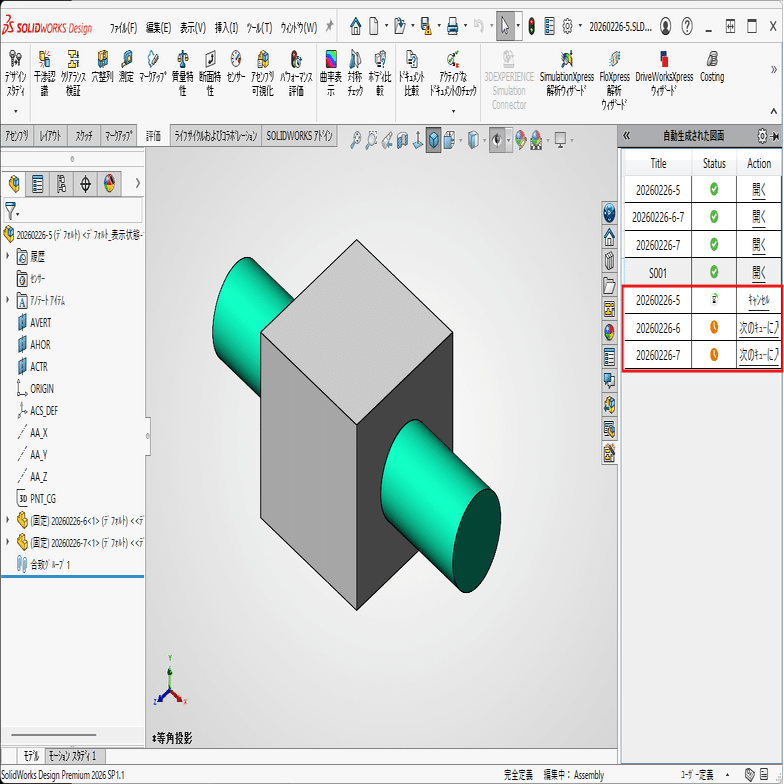Pin the auto-generated drawings panel
The image size is (784, 784).
click(x=776, y=136)
